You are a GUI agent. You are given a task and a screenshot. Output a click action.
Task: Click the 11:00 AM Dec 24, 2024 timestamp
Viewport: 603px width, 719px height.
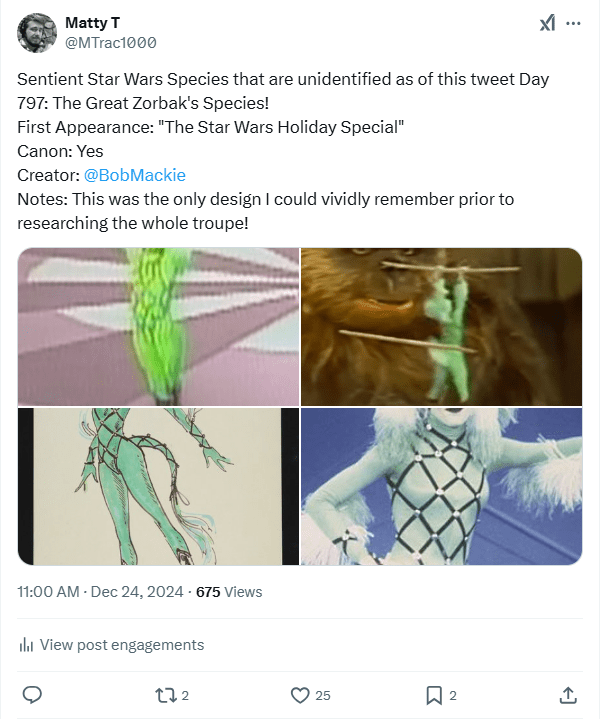pyautogui.click(x=100, y=592)
